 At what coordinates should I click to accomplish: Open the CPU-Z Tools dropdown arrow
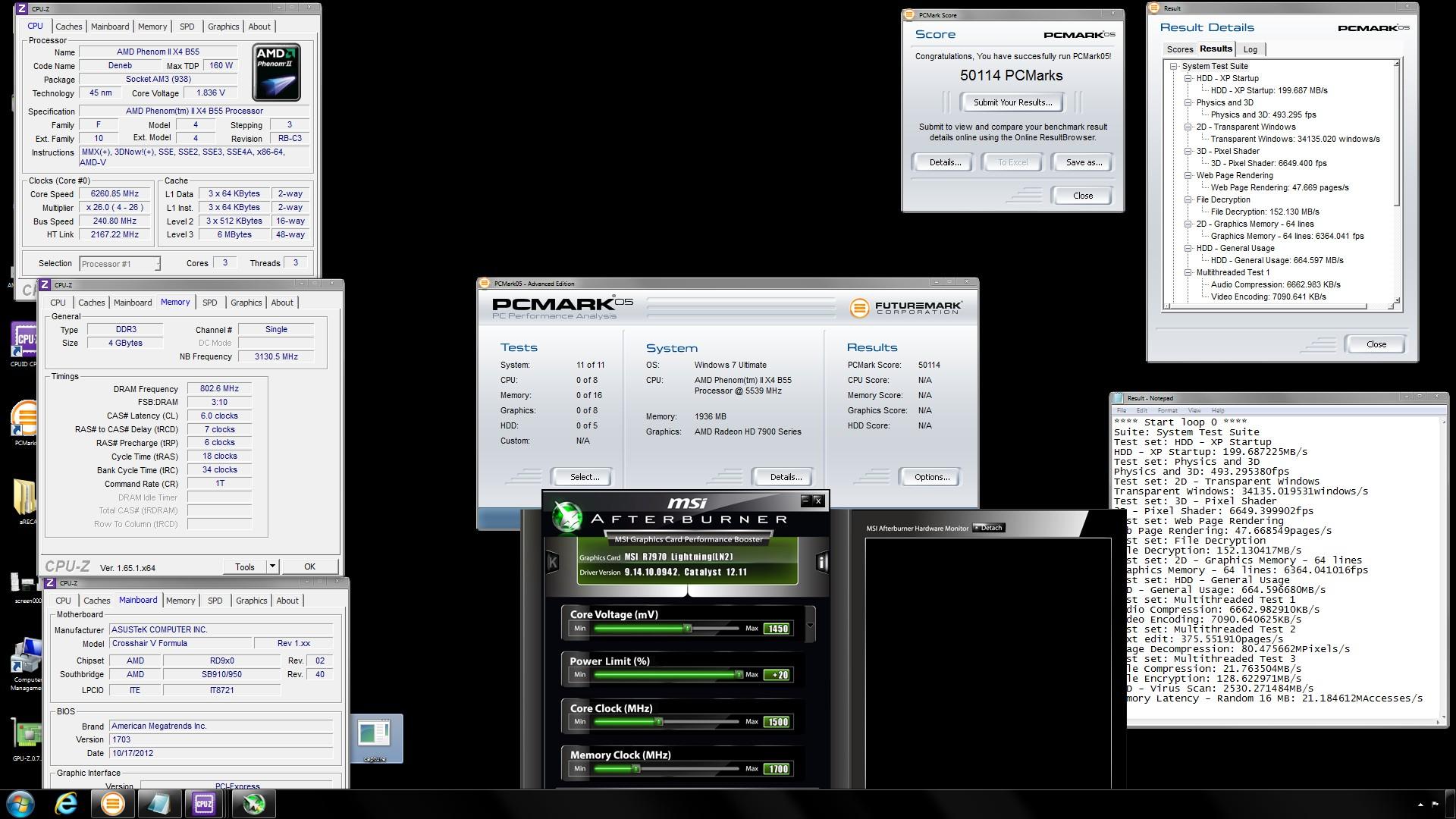point(272,566)
